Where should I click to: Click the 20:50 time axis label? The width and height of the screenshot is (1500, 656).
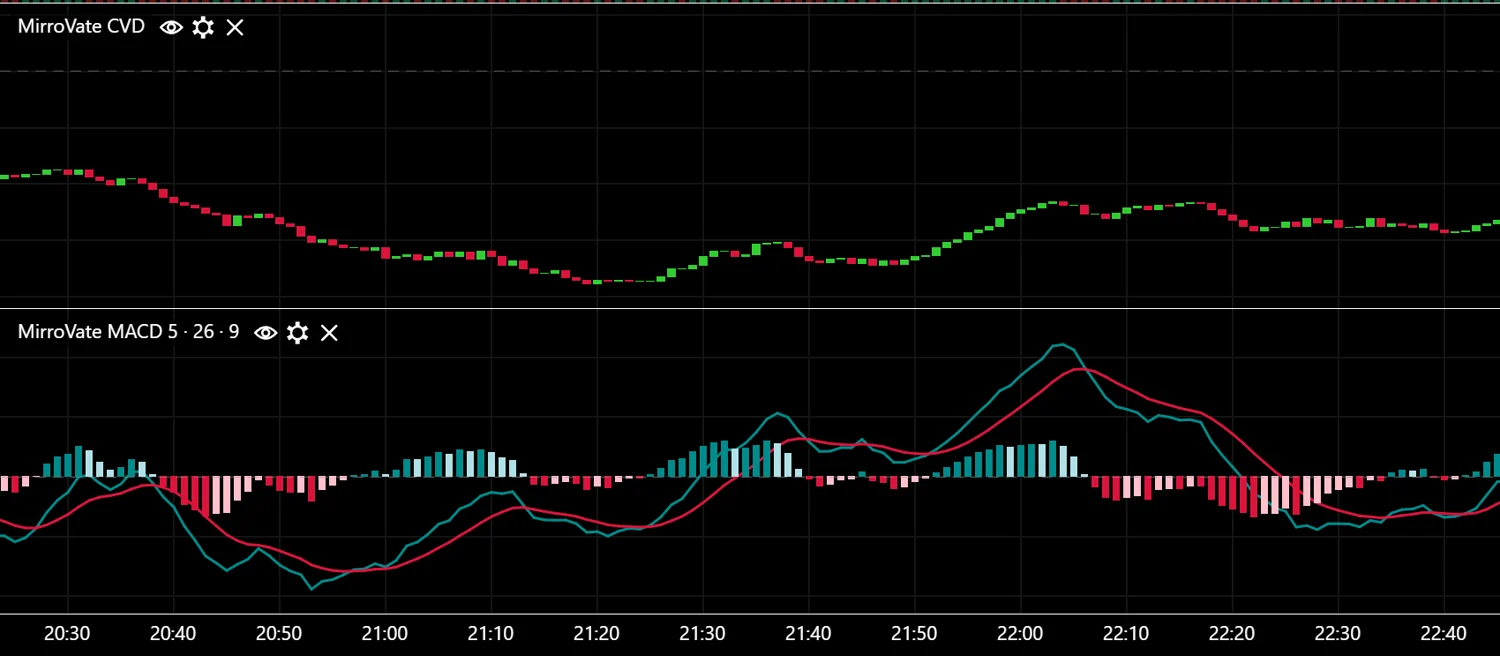[x=279, y=634]
